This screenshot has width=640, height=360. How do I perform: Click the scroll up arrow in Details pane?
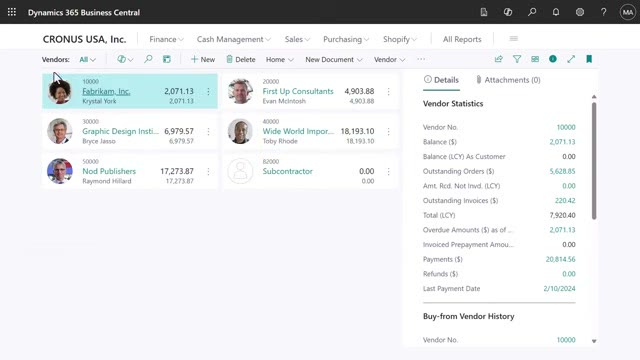(594, 97)
